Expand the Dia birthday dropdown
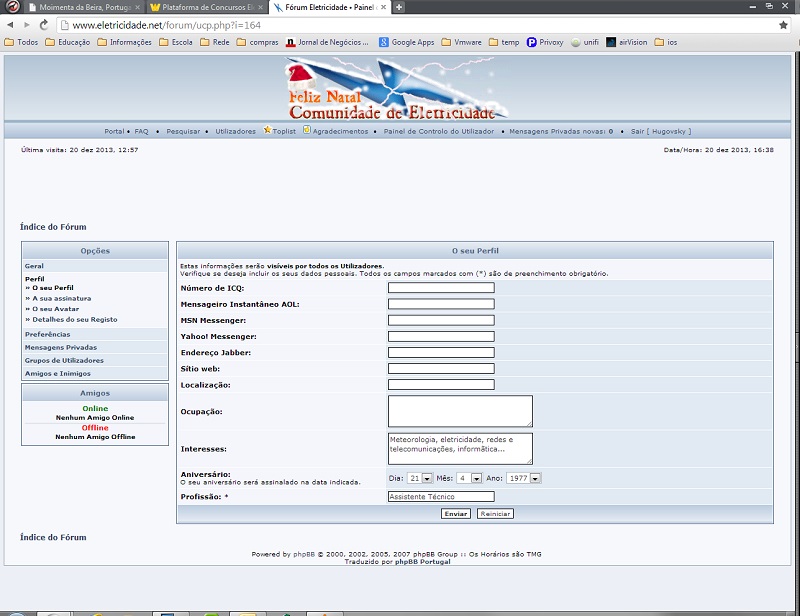Screen dimensions: 800x616 click(x=427, y=478)
